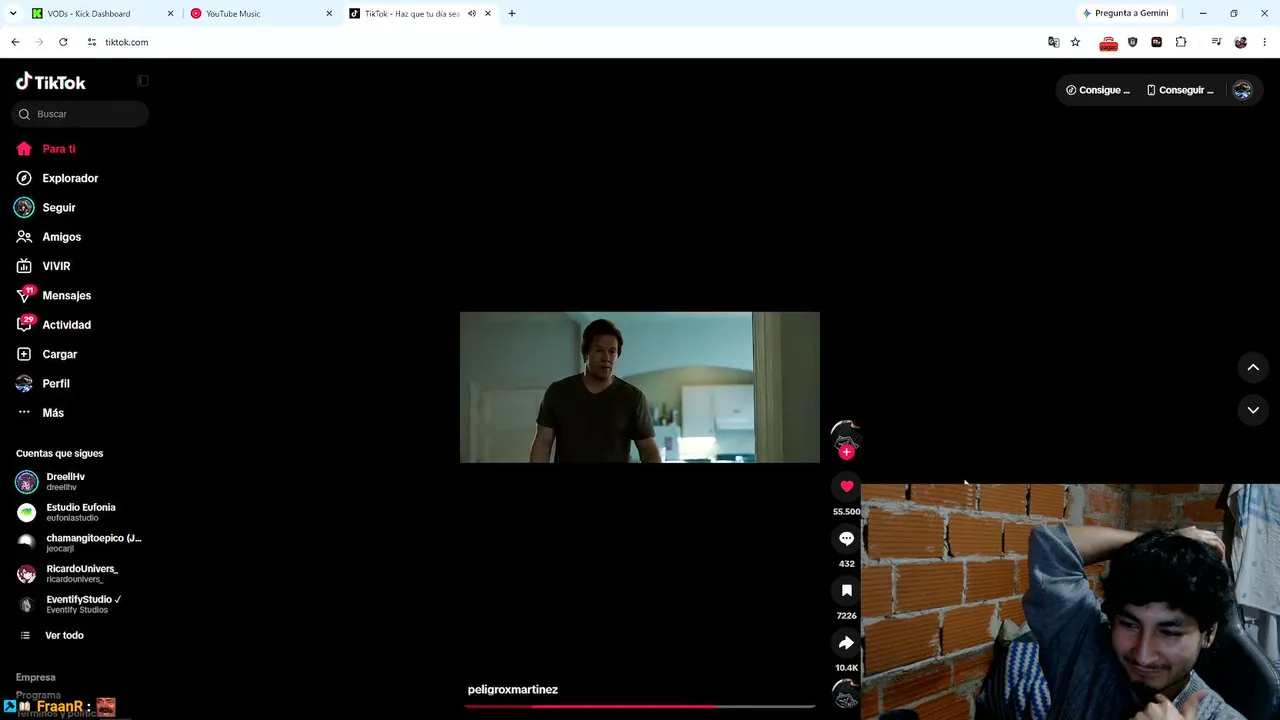The image size is (1280, 720).
Task: Close the VODs - Kick Dashboard tab
Action: (x=170, y=14)
